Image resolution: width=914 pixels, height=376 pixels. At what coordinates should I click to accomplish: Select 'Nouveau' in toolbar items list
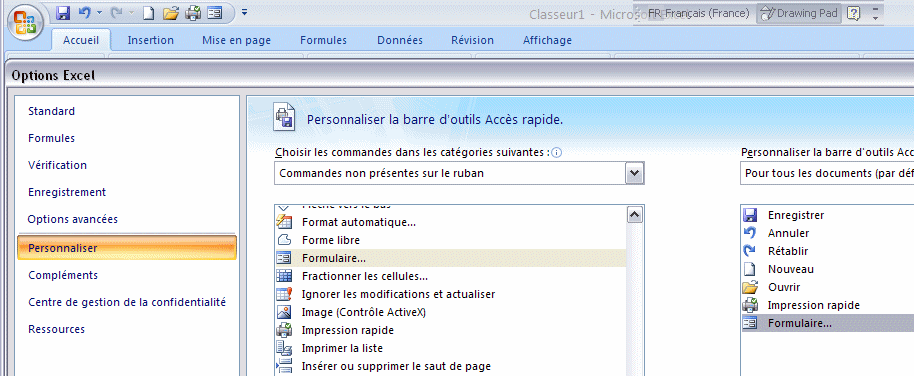click(828, 269)
